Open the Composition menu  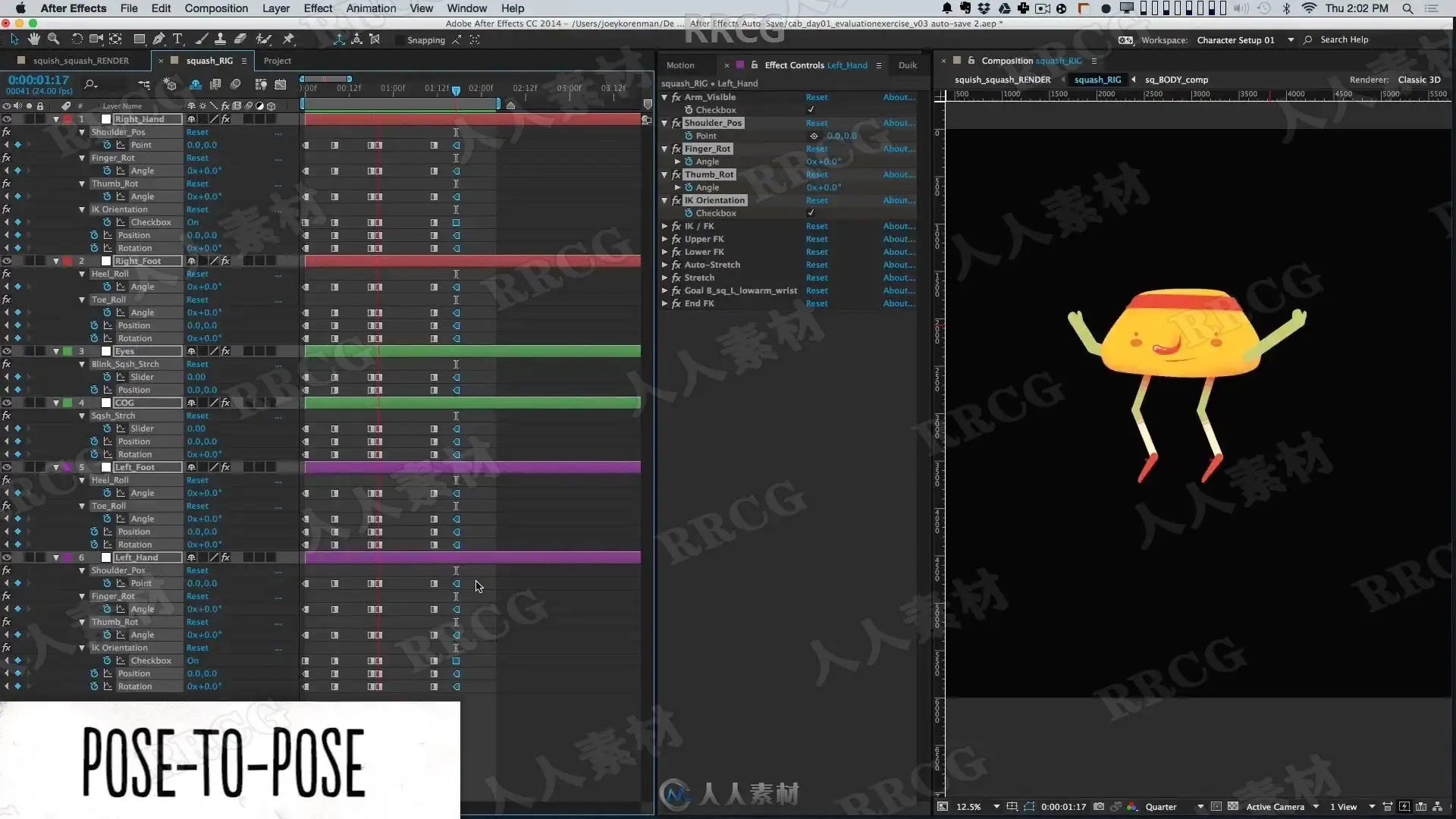[216, 8]
